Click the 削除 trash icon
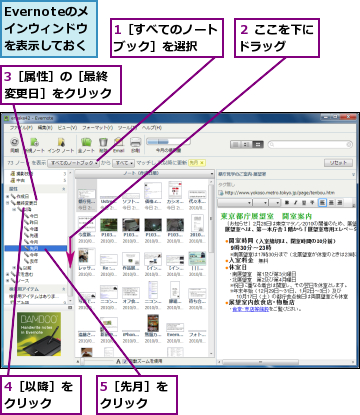Viewport: 360px width, 415px height. tap(103, 143)
